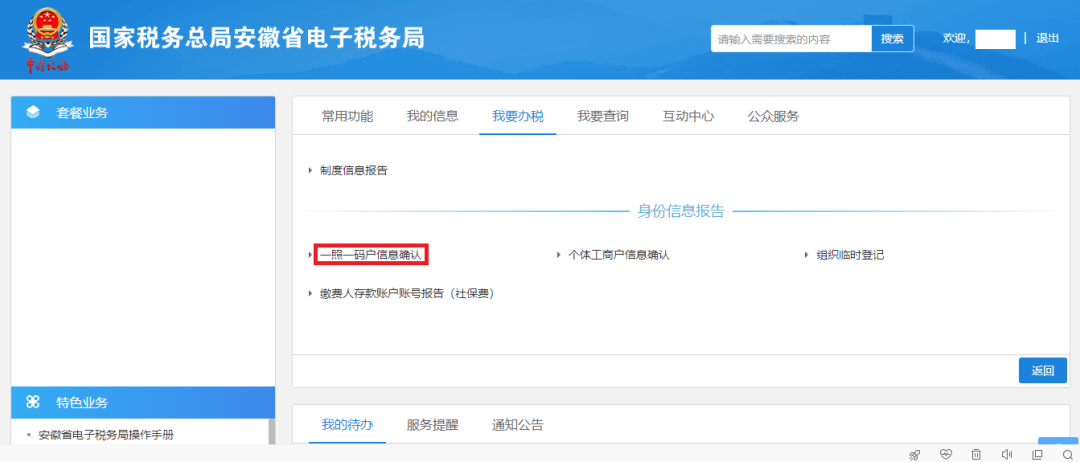Open the 我要查询 tab

(x=603, y=116)
